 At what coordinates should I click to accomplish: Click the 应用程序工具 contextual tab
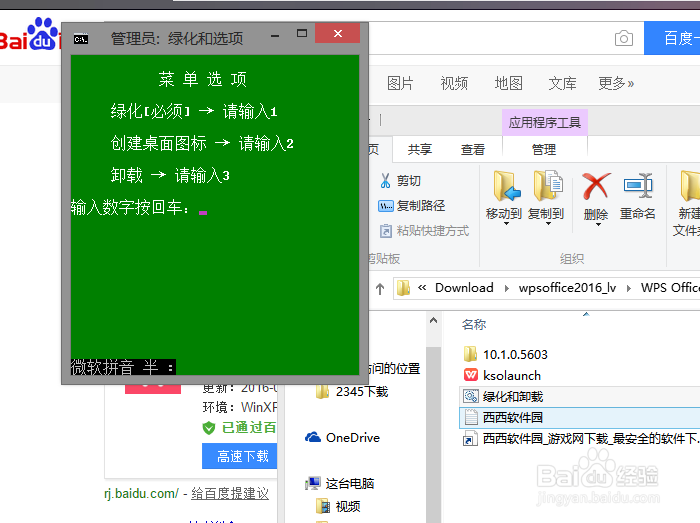point(545,122)
